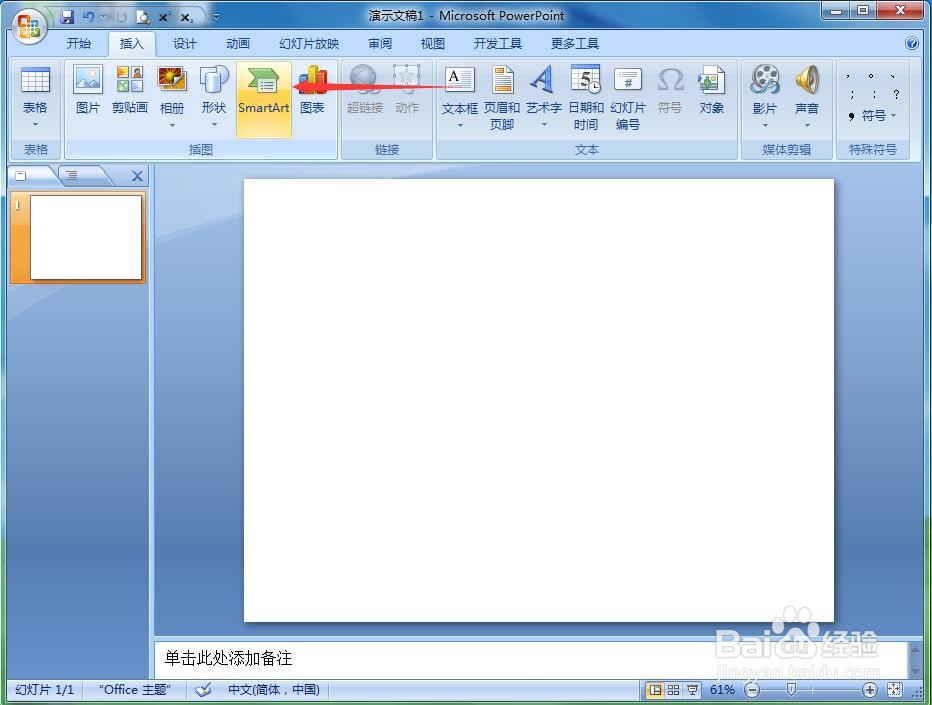The height and width of the screenshot is (705, 932).
Task: Click the print preview magnifier icon
Action: pyautogui.click(x=143, y=17)
